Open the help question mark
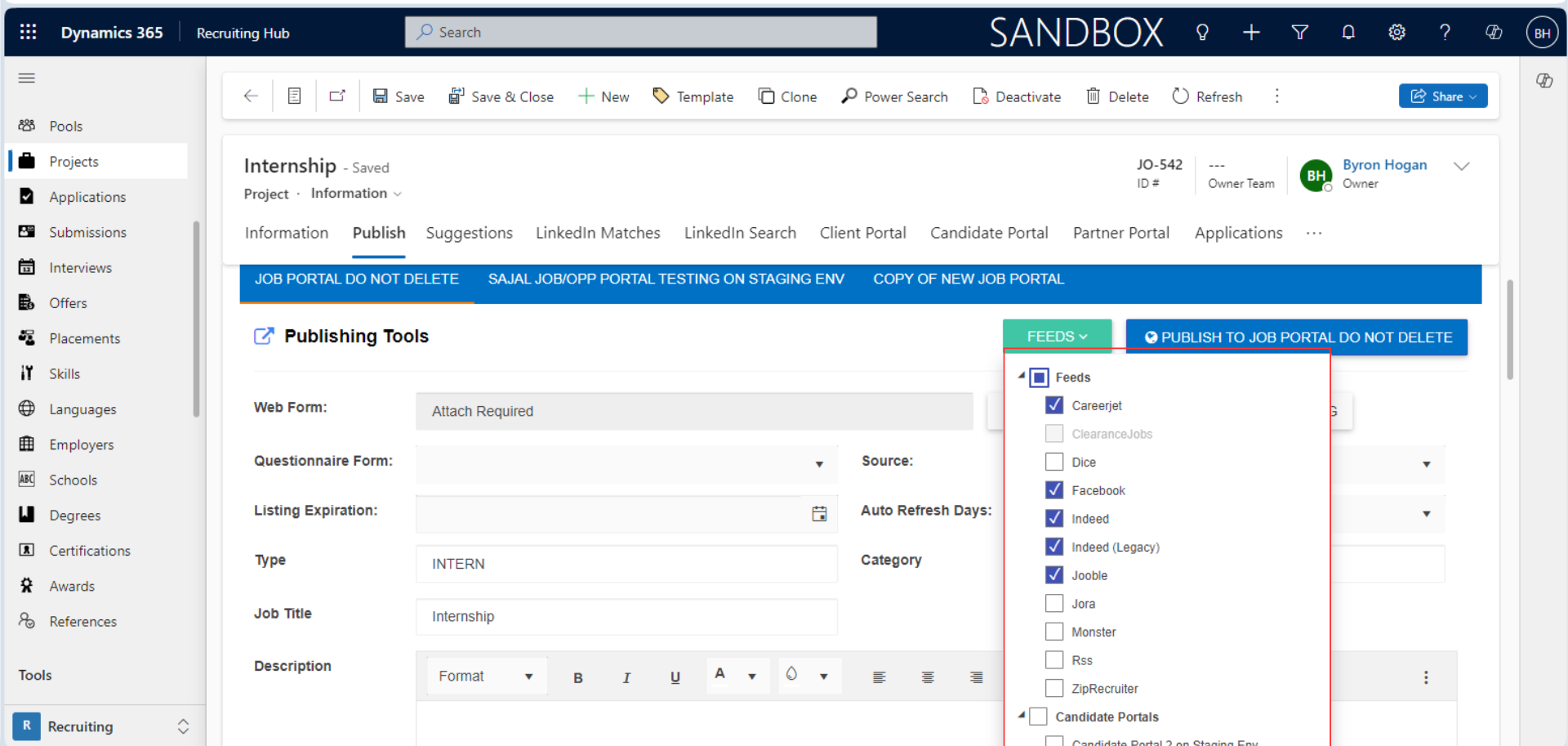The width and height of the screenshot is (1568, 746). click(1445, 32)
